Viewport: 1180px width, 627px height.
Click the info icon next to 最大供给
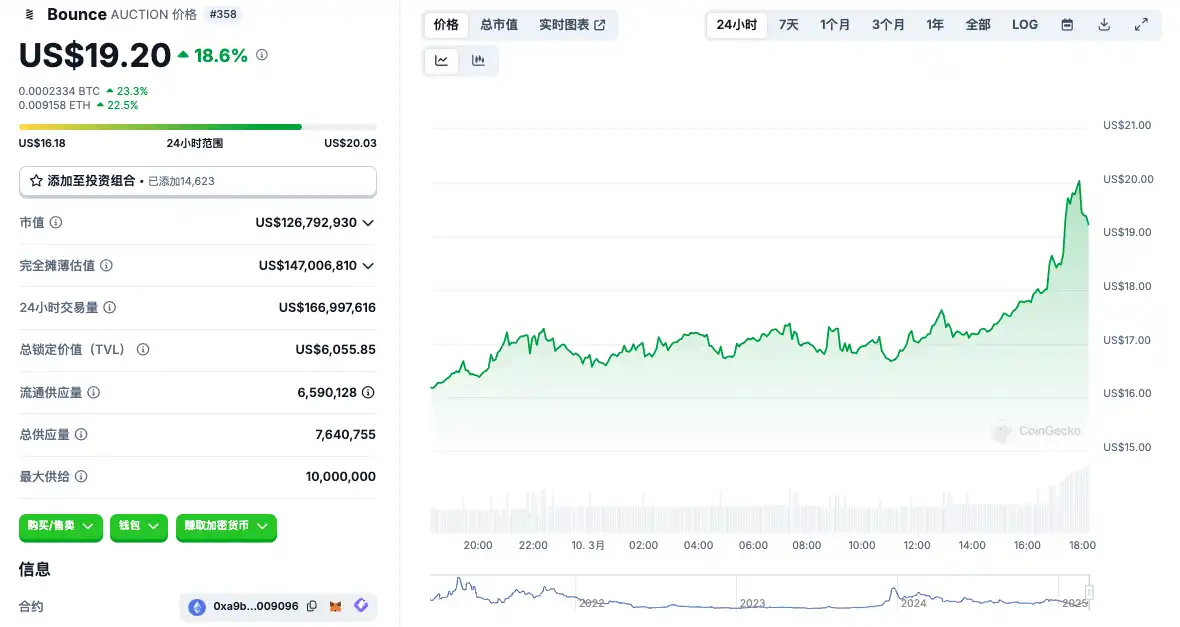(x=81, y=476)
